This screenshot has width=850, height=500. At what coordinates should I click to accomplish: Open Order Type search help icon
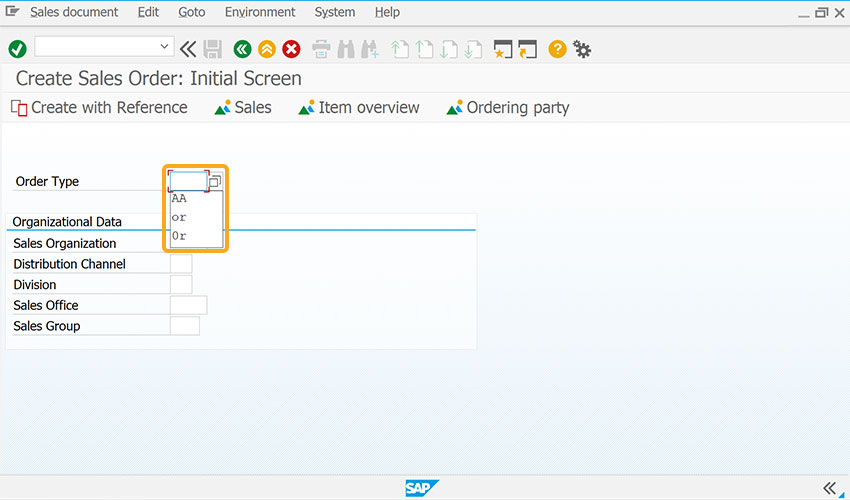coord(215,181)
